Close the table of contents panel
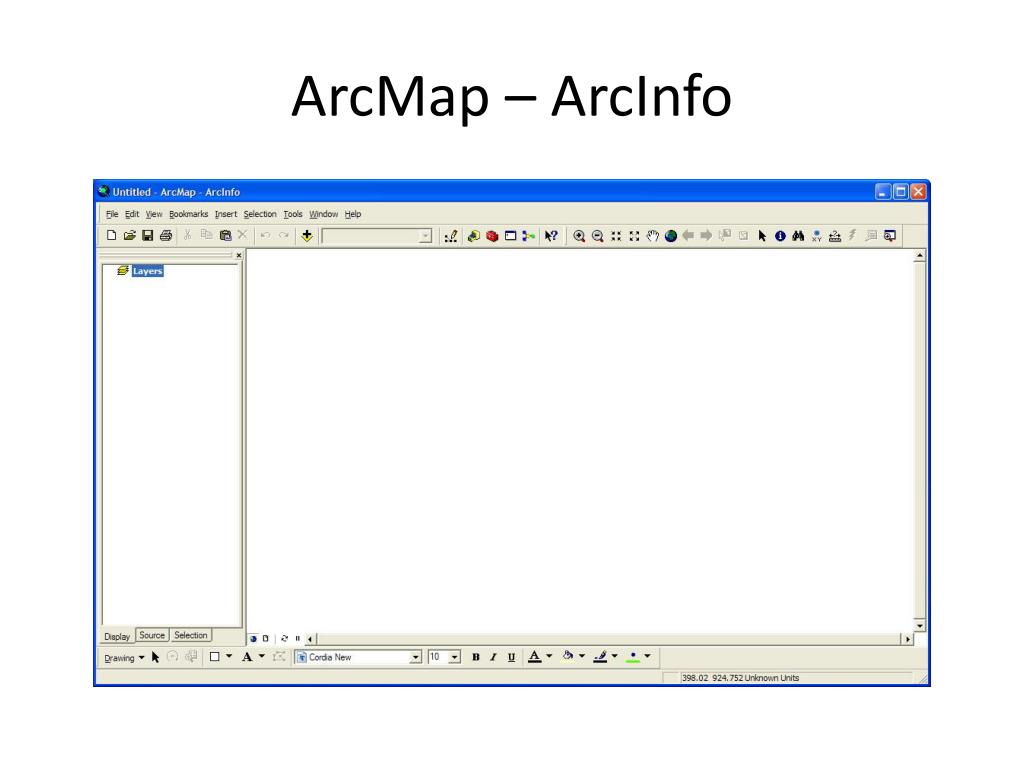 coord(239,255)
